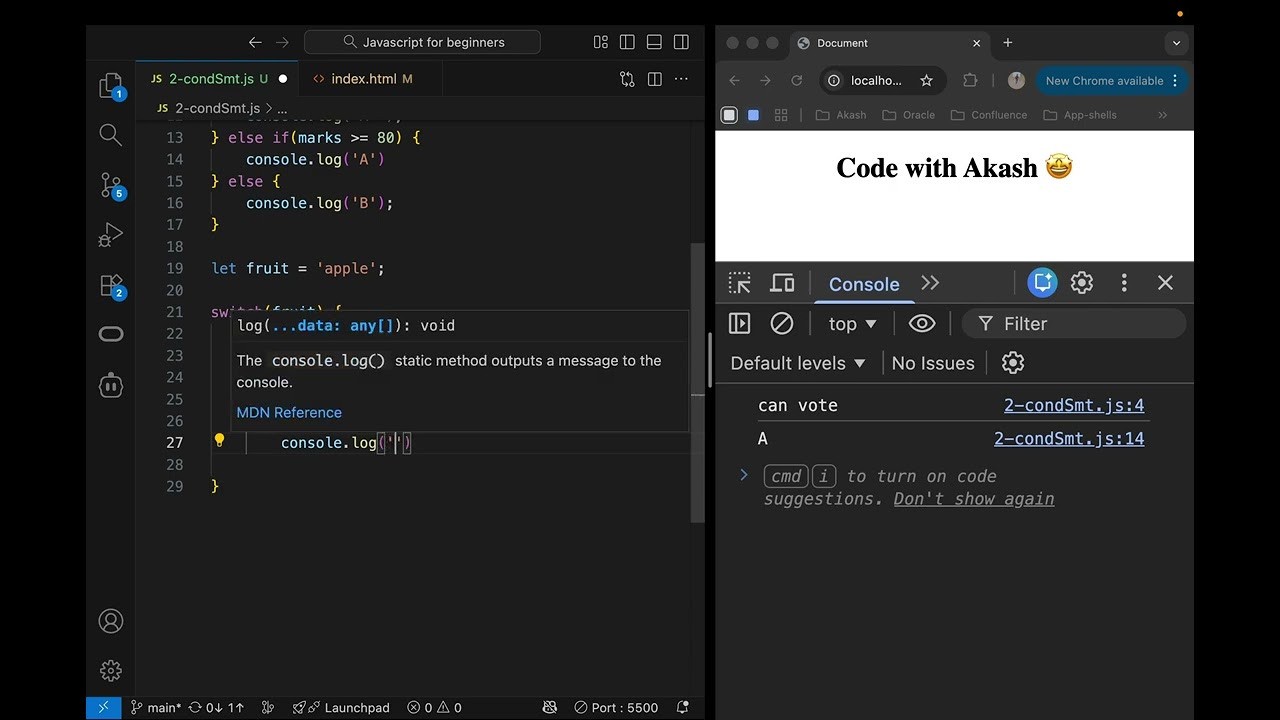Screen dimensions: 1280x720
Task: Open Manage gear in VS Code activity bar
Action: tap(111, 671)
